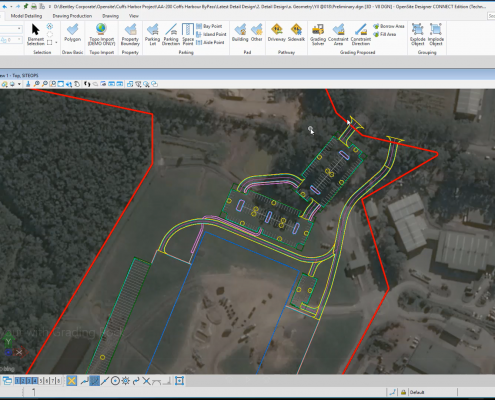This screenshot has height=400, width=495.
Task: Run the Grading Solver
Action: [318, 35]
